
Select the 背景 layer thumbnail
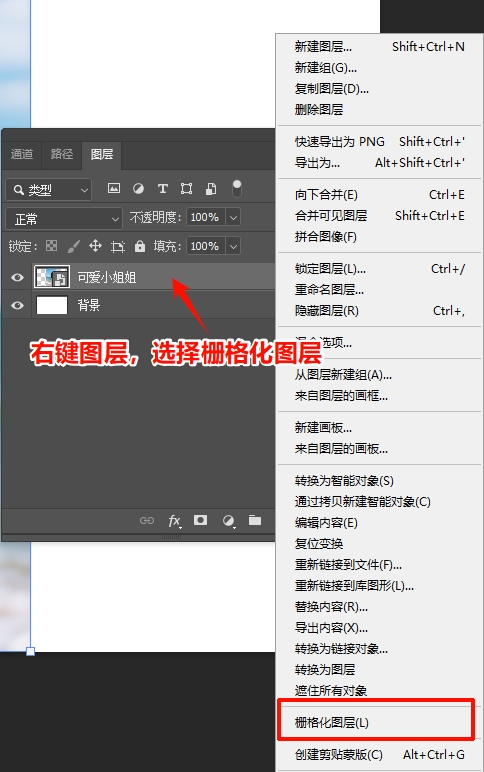pos(52,305)
